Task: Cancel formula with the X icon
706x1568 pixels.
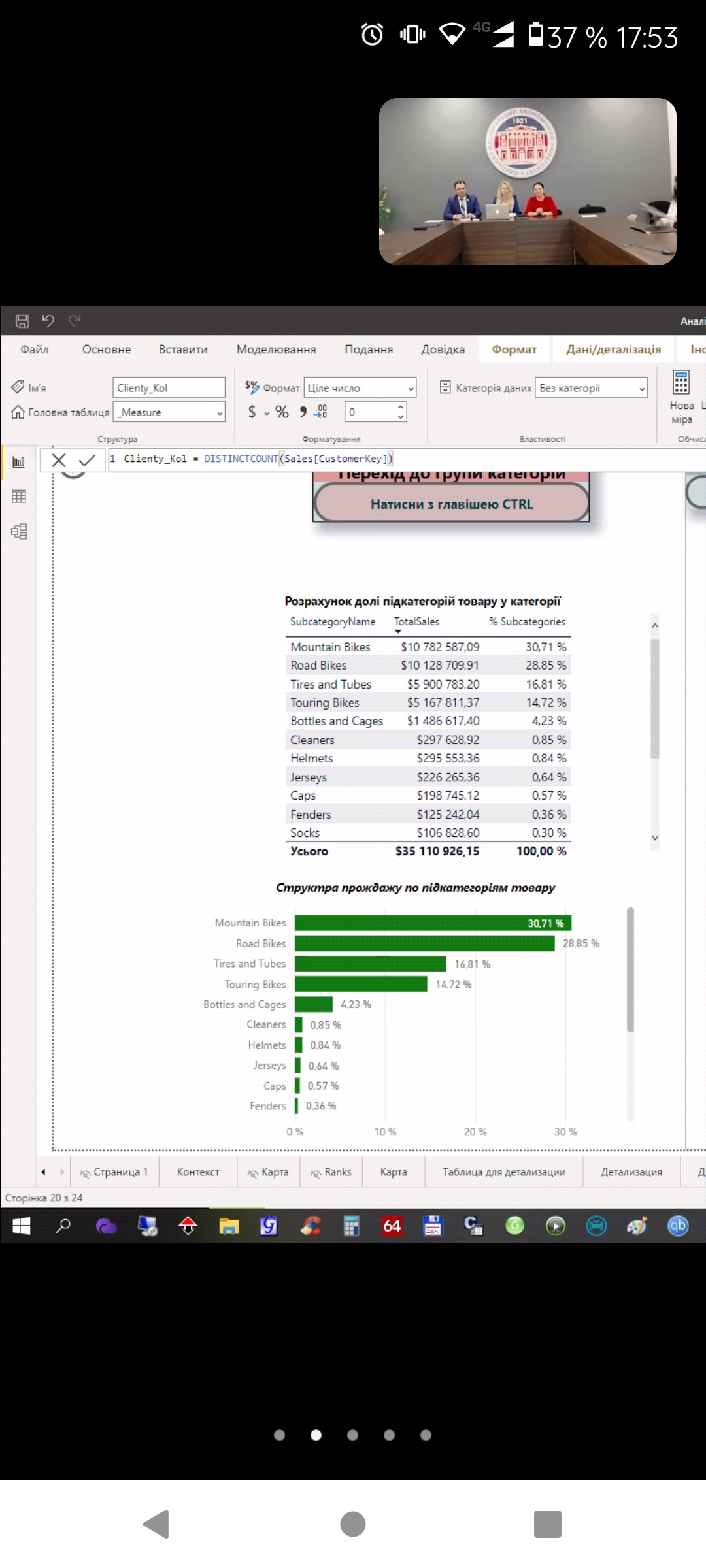Action: coord(59,460)
